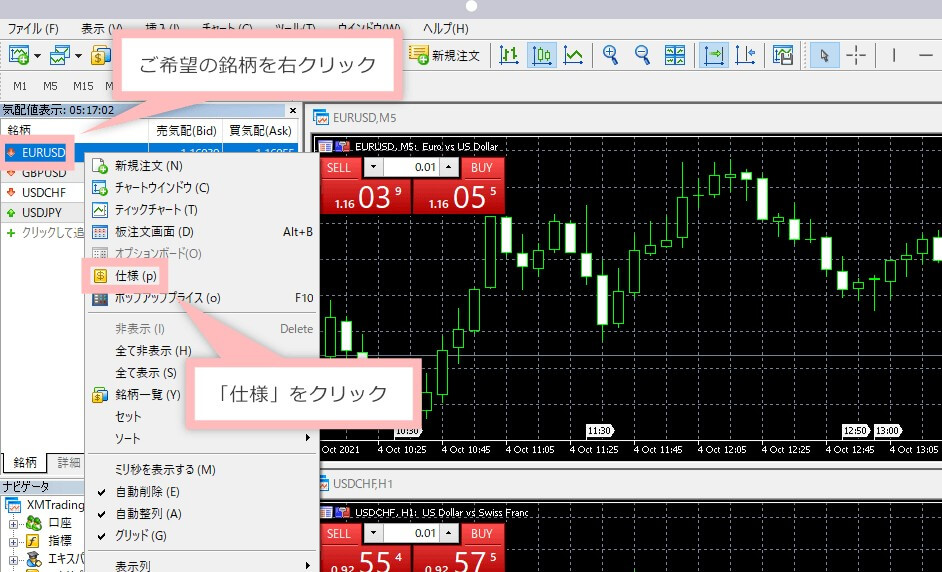This screenshot has width=942, height=572.
Task: Open the profiles toolbar icon
Action: point(60,56)
